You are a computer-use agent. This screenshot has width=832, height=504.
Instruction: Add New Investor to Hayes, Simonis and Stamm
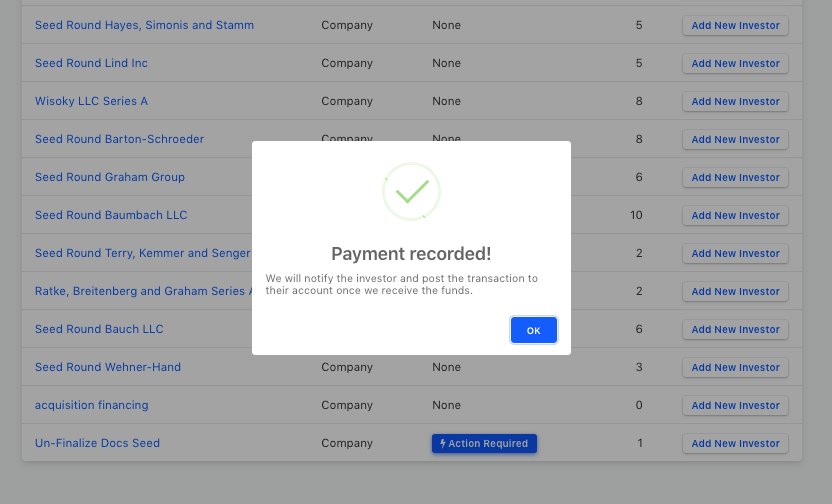click(x=735, y=25)
